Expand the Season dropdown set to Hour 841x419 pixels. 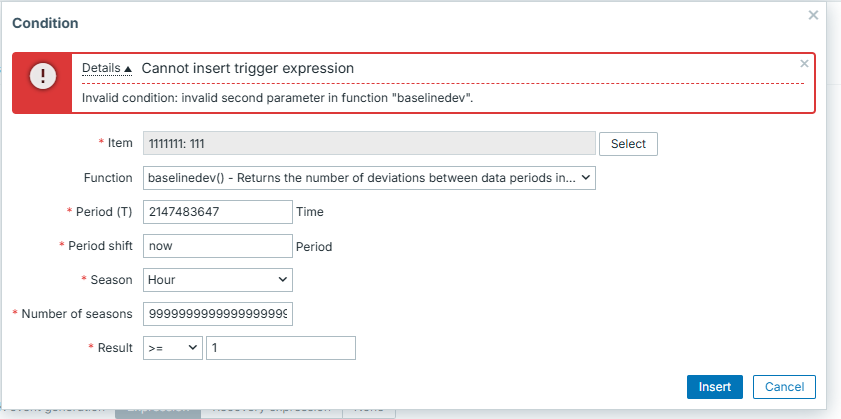click(218, 280)
